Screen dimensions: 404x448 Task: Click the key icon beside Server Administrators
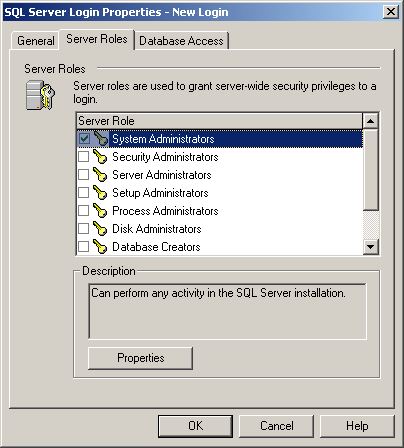(100, 175)
